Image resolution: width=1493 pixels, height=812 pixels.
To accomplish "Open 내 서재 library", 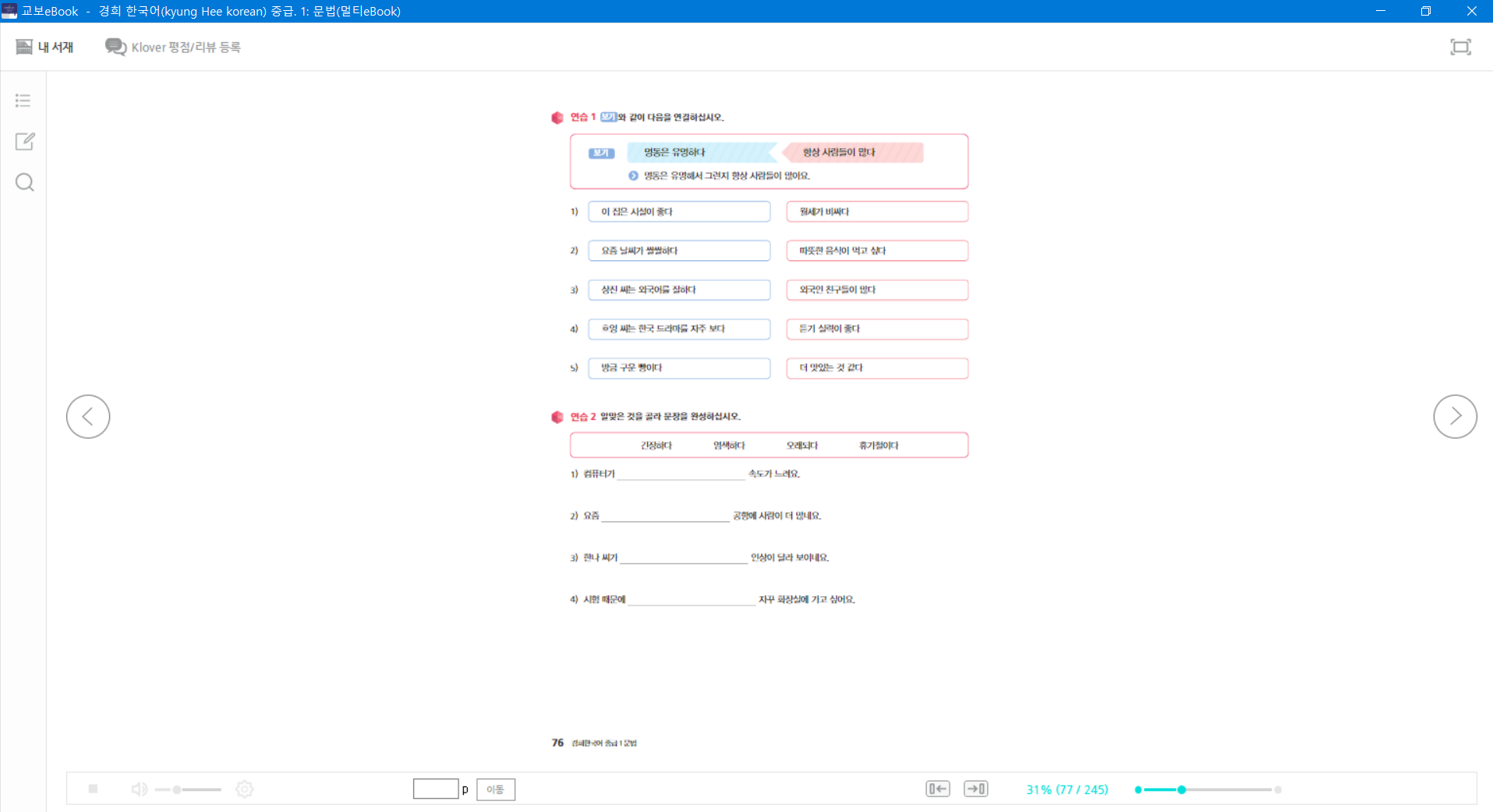I will pos(45,47).
